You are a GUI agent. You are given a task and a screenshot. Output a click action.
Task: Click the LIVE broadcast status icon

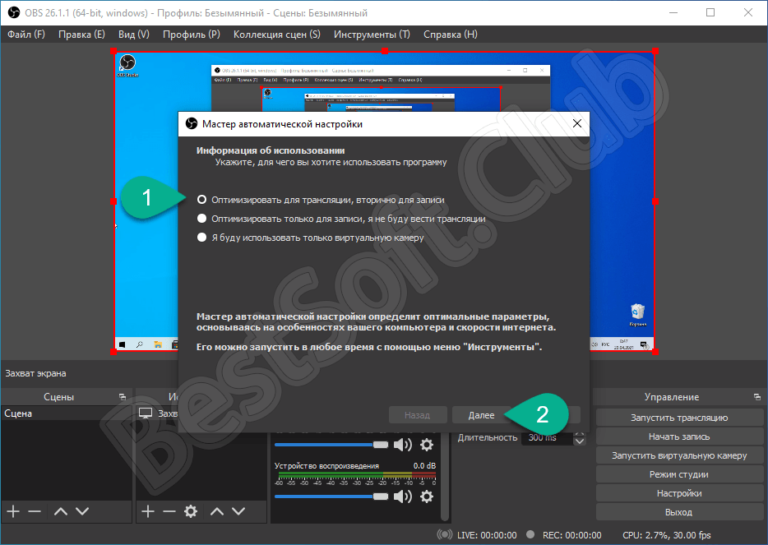pyautogui.click(x=445, y=535)
